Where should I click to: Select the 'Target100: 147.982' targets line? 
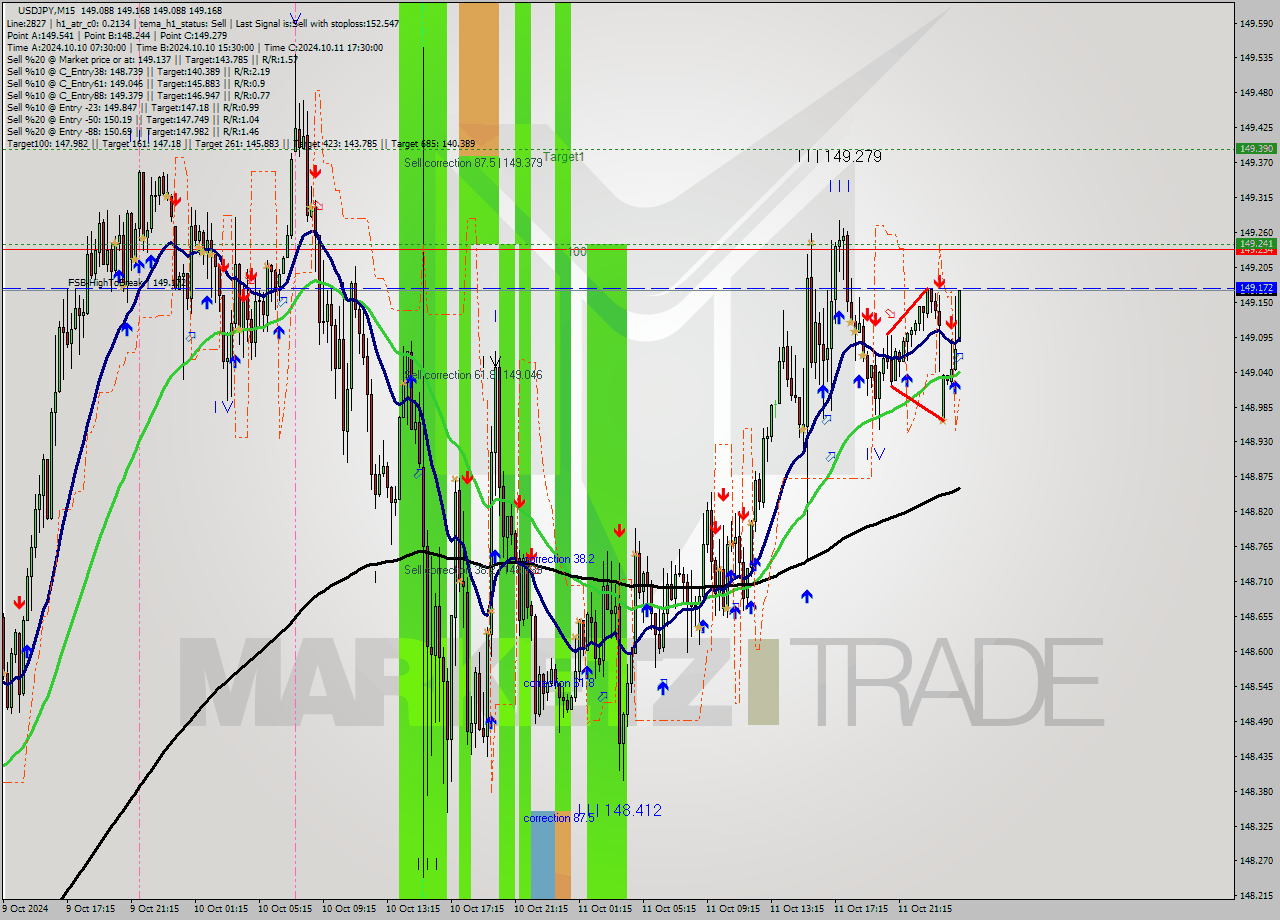[x=241, y=144]
